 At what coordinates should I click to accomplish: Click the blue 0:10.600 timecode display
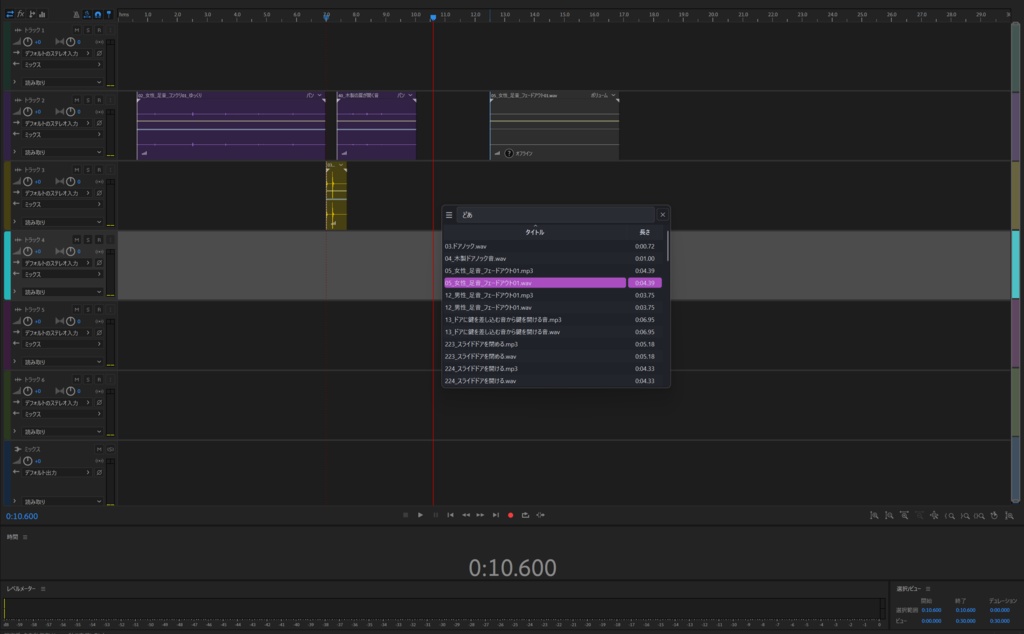tap(22, 516)
